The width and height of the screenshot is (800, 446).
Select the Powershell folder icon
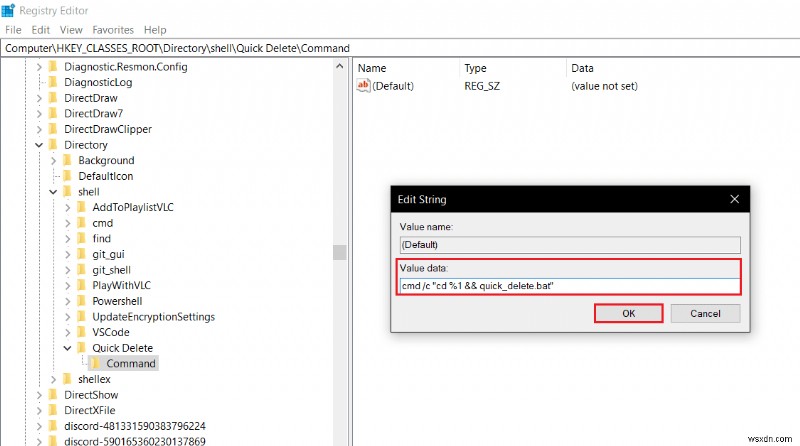tap(82, 301)
